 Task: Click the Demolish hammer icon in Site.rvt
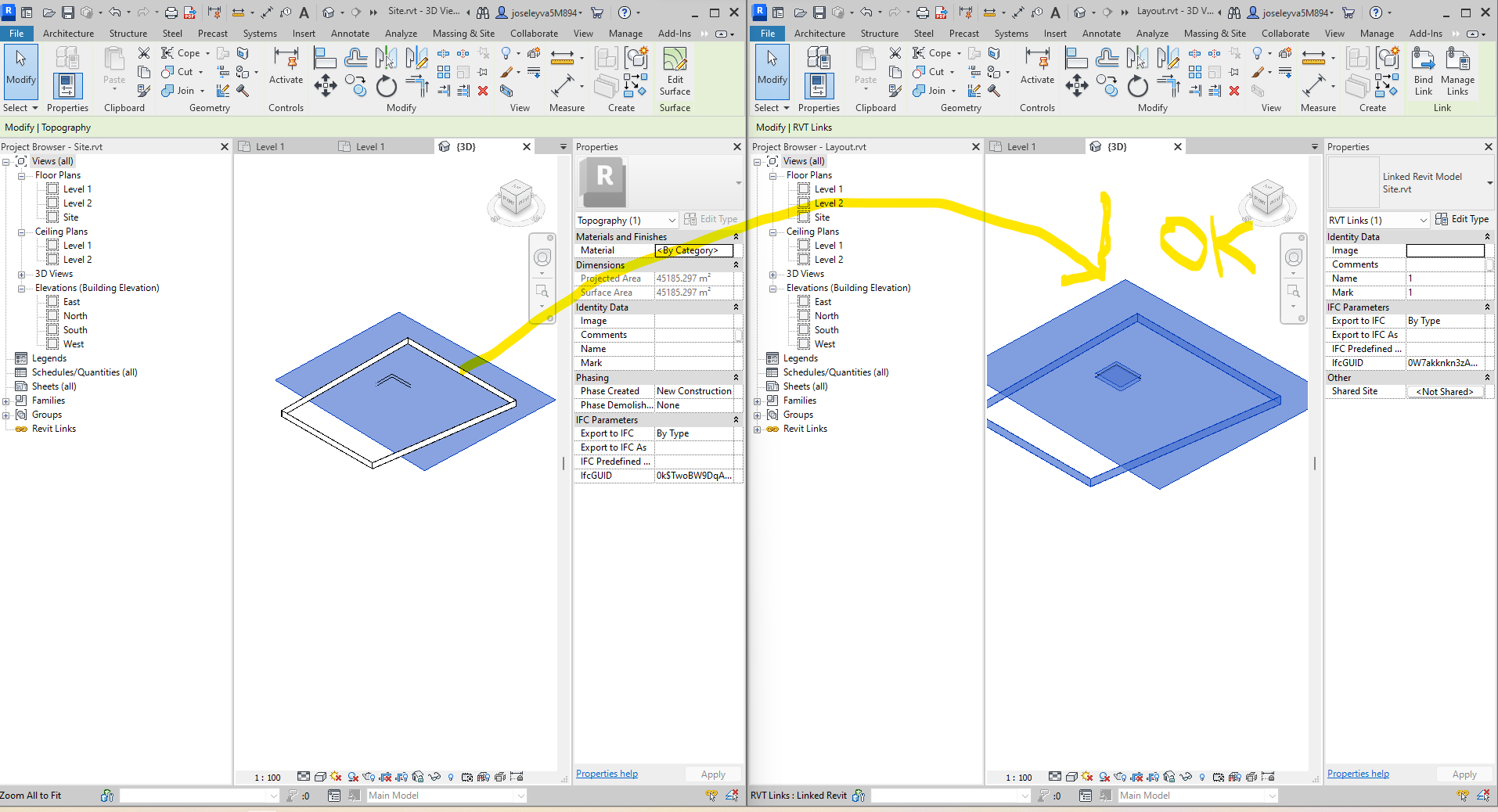[x=243, y=91]
